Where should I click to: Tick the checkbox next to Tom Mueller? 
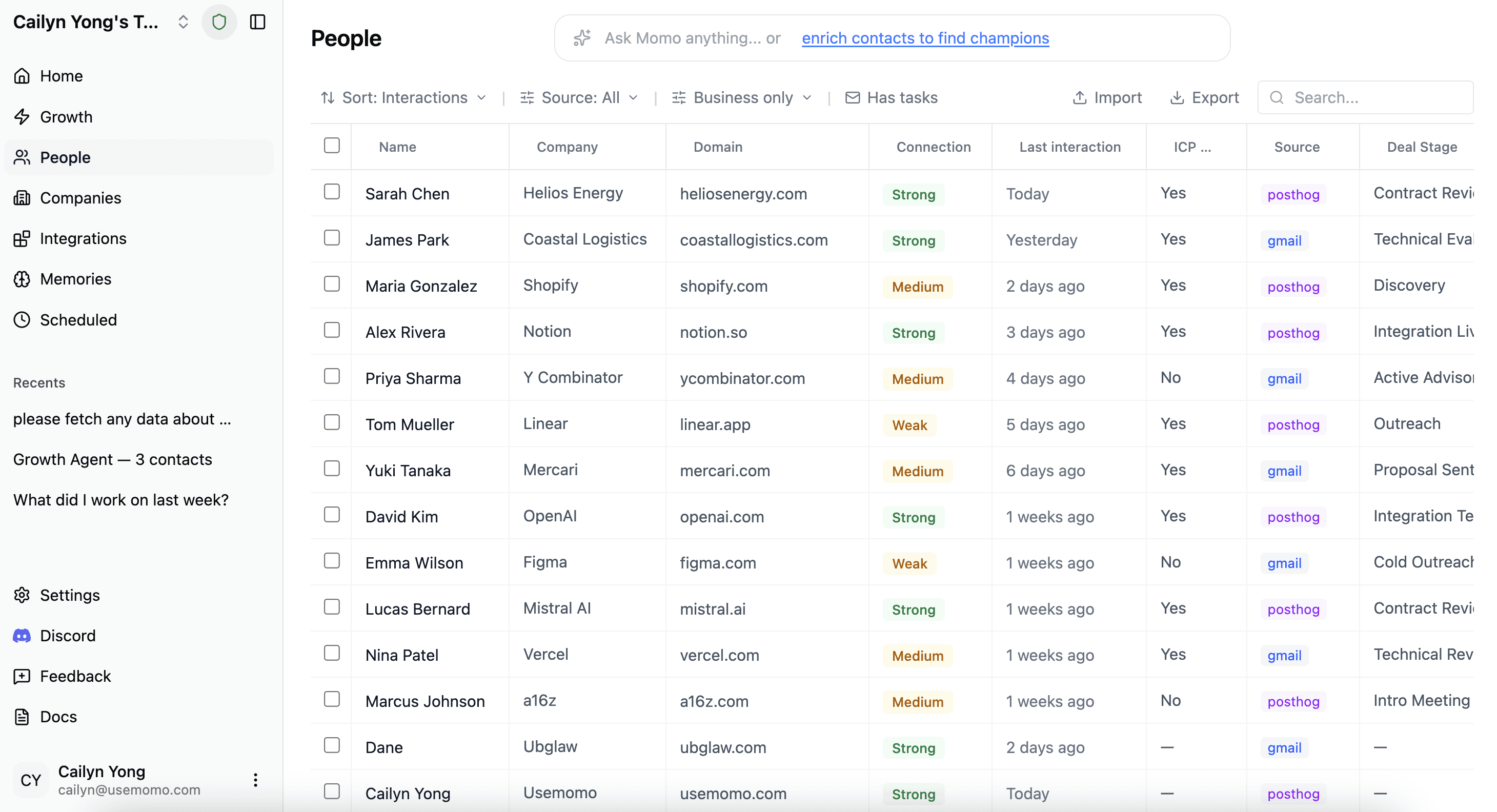(331, 422)
